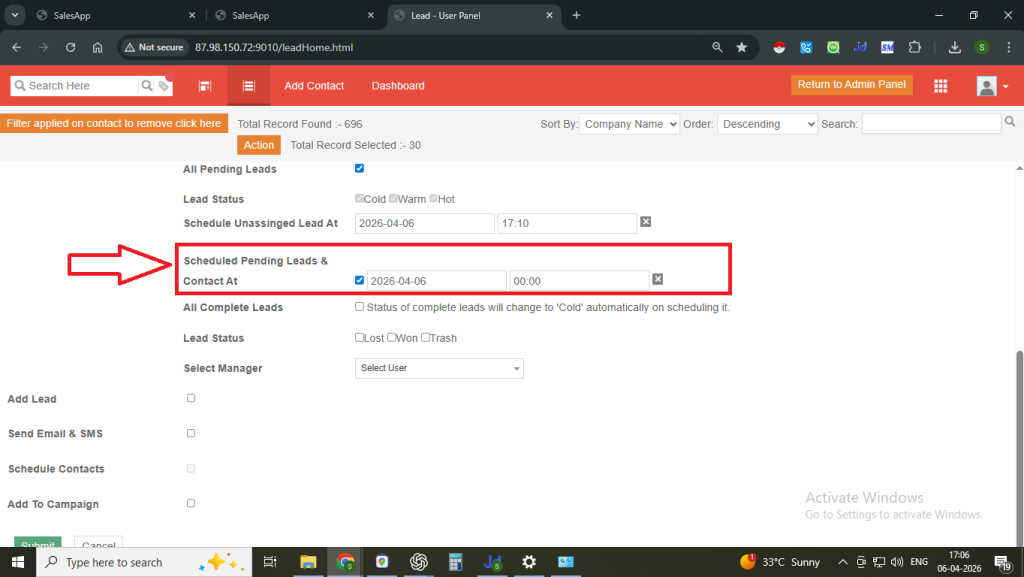Open Calculator from the Windows taskbar
The image size is (1024, 577).
click(x=456, y=562)
